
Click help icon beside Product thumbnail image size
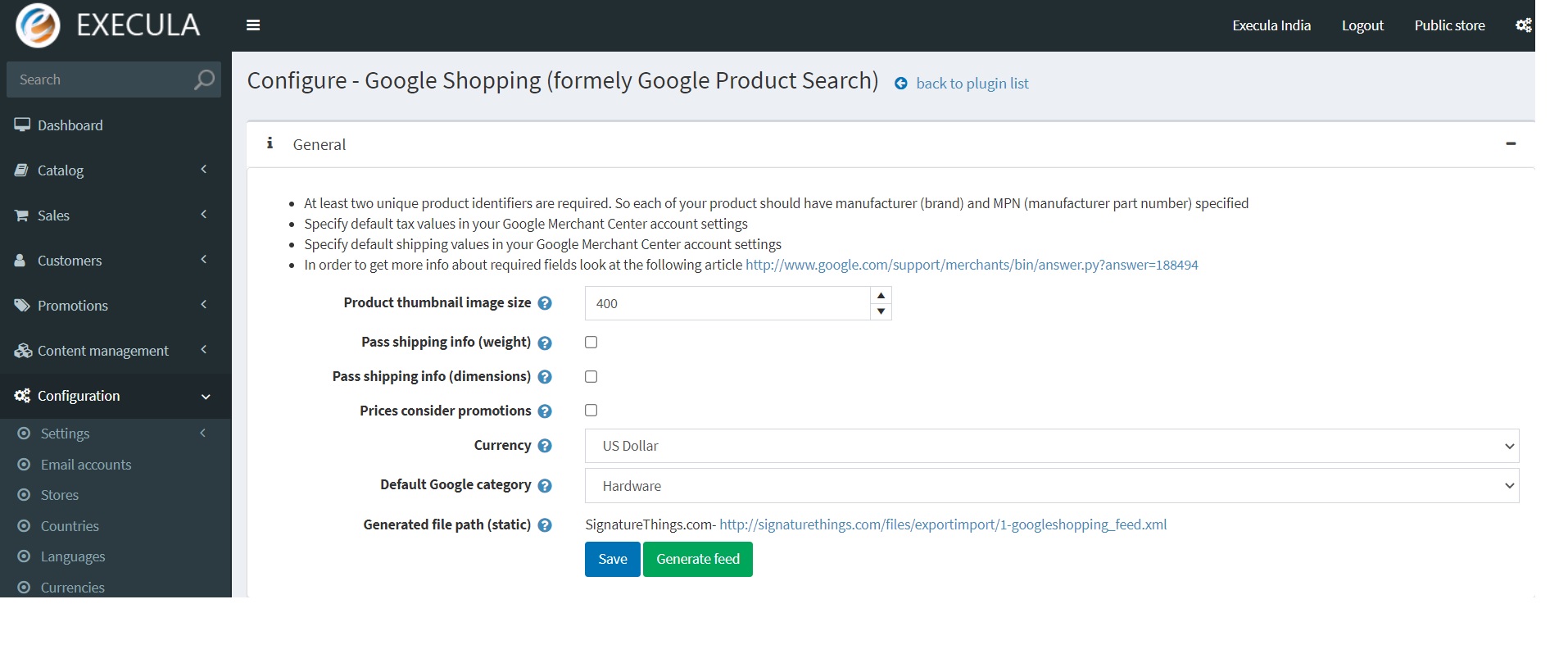click(x=545, y=303)
